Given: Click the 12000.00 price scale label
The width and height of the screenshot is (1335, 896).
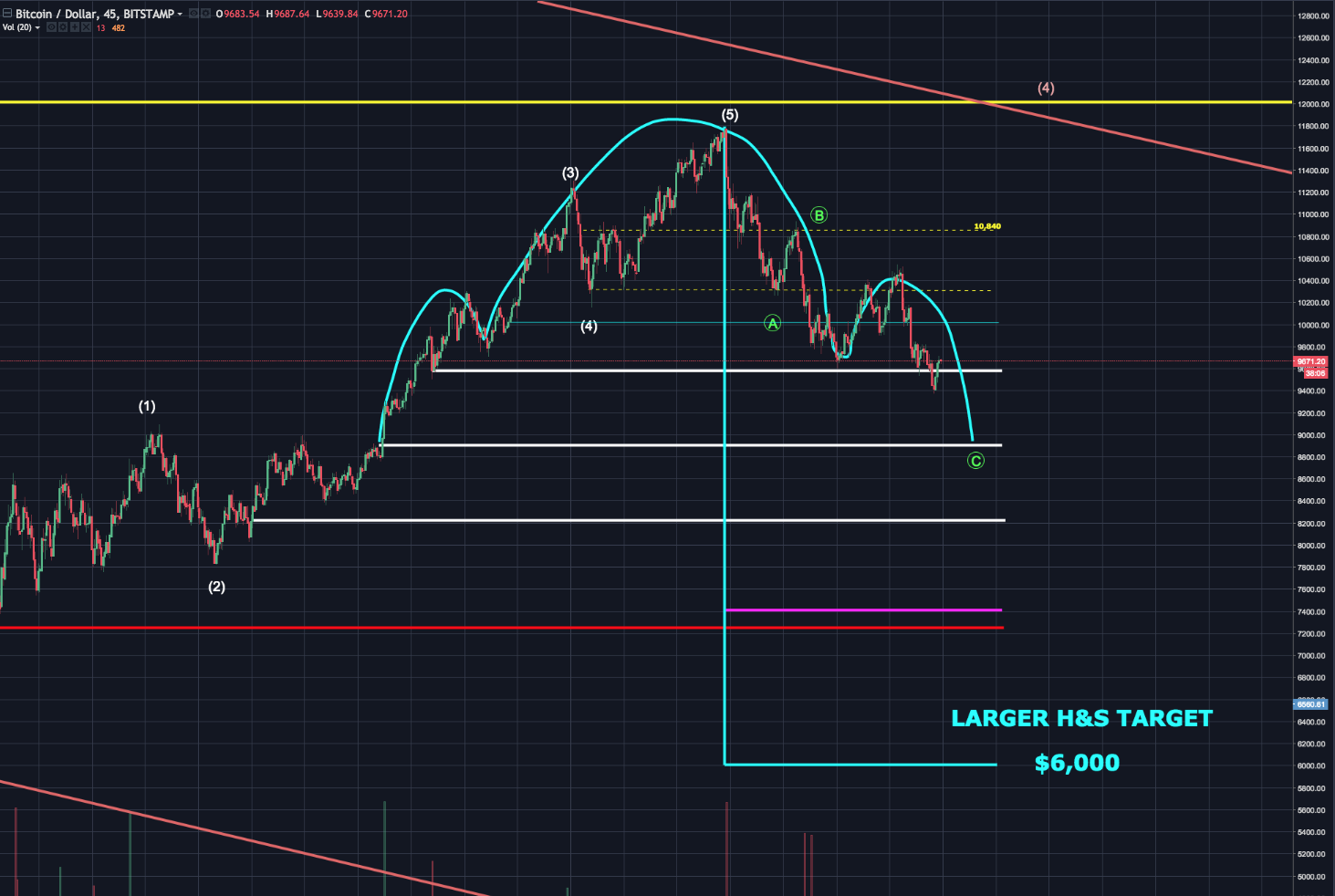Looking at the screenshot, I should click(1311, 104).
